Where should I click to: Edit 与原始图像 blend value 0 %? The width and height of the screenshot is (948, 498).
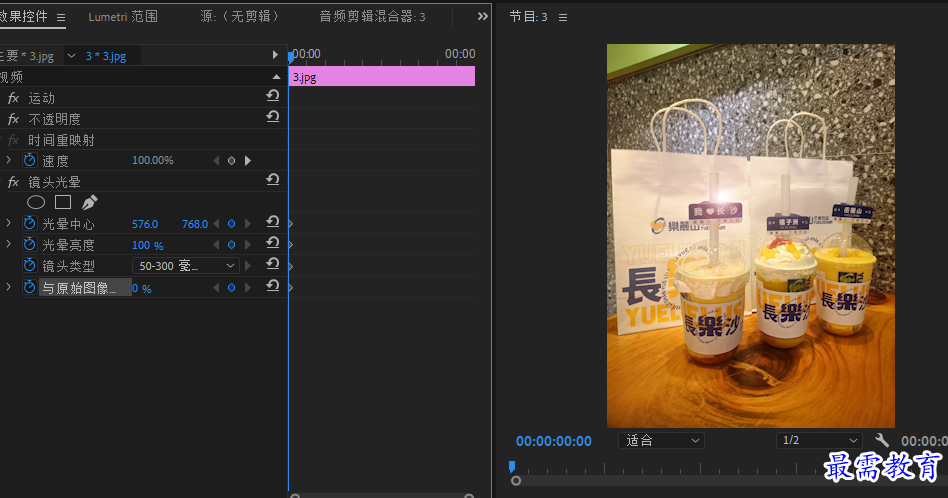click(x=142, y=289)
